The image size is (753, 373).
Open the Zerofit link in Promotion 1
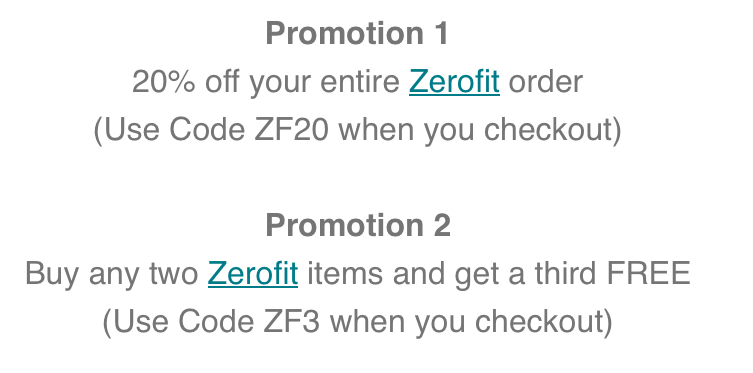(x=454, y=82)
